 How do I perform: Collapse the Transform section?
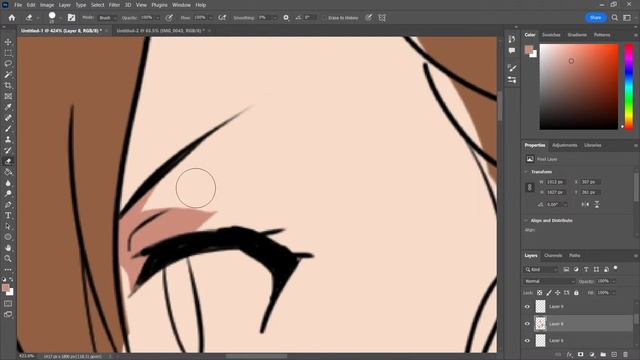coord(526,172)
